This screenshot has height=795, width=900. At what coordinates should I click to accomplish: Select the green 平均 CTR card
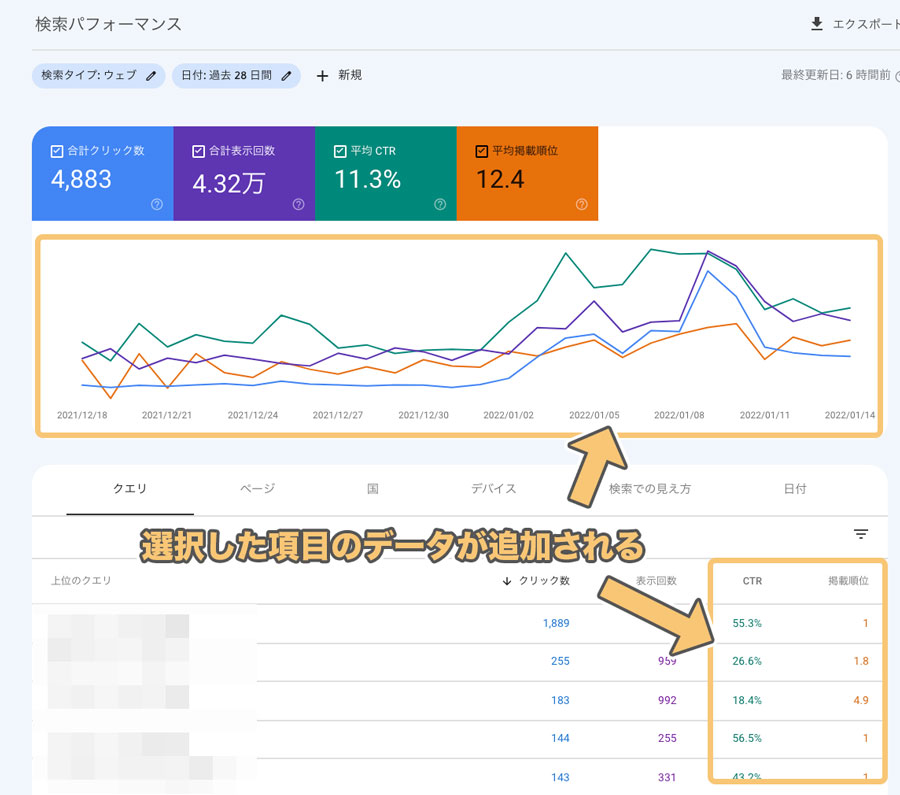386,173
